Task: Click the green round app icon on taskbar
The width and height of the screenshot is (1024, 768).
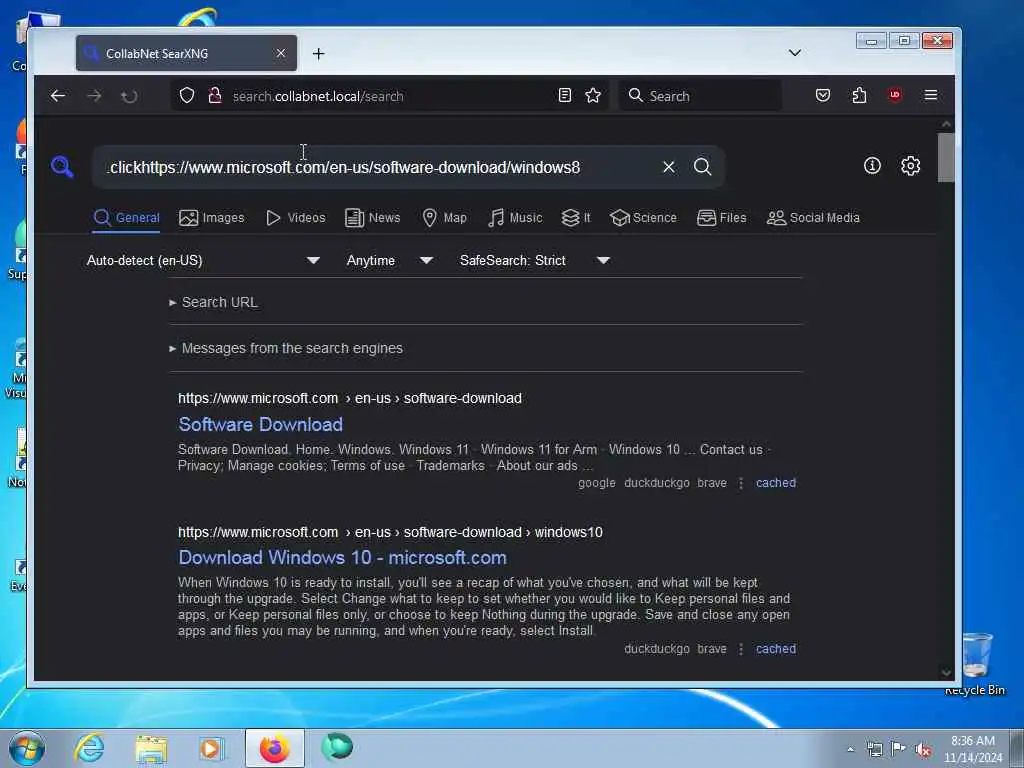Action: (337, 747)
